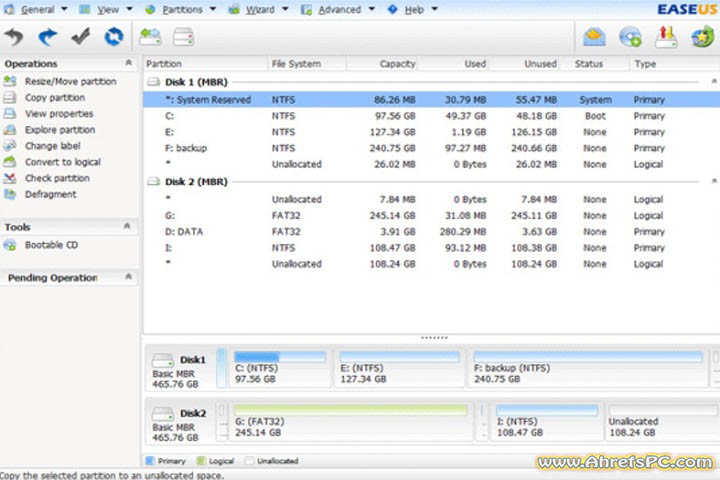720x480 pixels.
Task: Select E: (NTFS) block in disk map
Action: pyautogui.click(x=399, y=368)
